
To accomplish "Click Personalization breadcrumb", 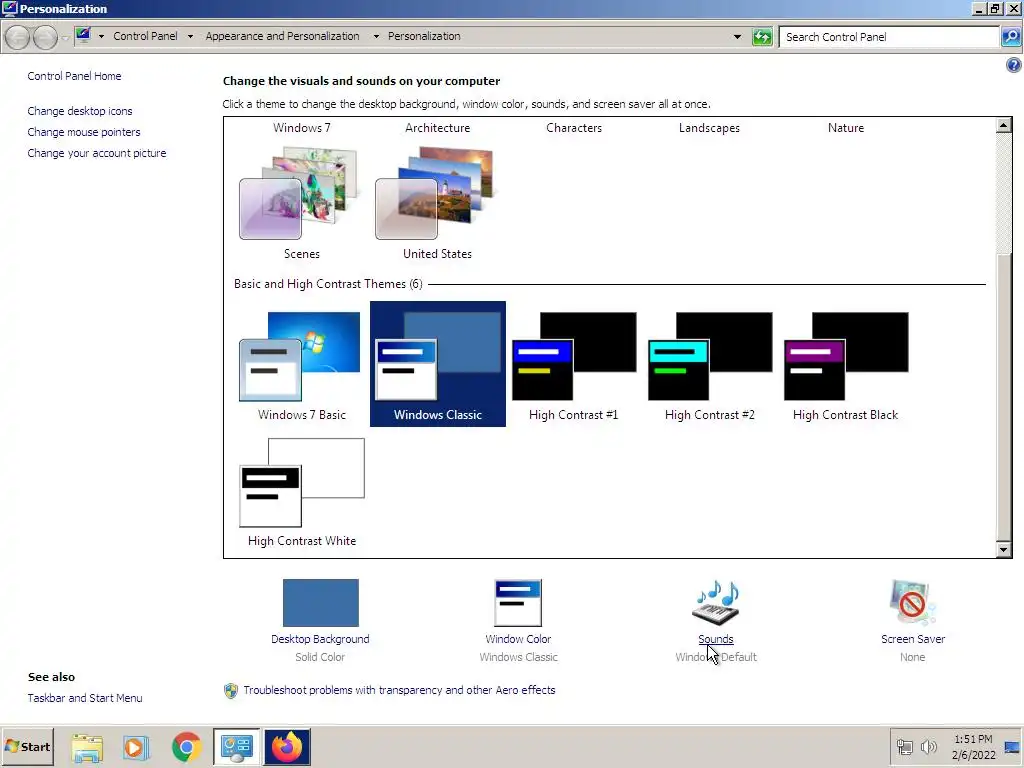I will tap(424, 36).
